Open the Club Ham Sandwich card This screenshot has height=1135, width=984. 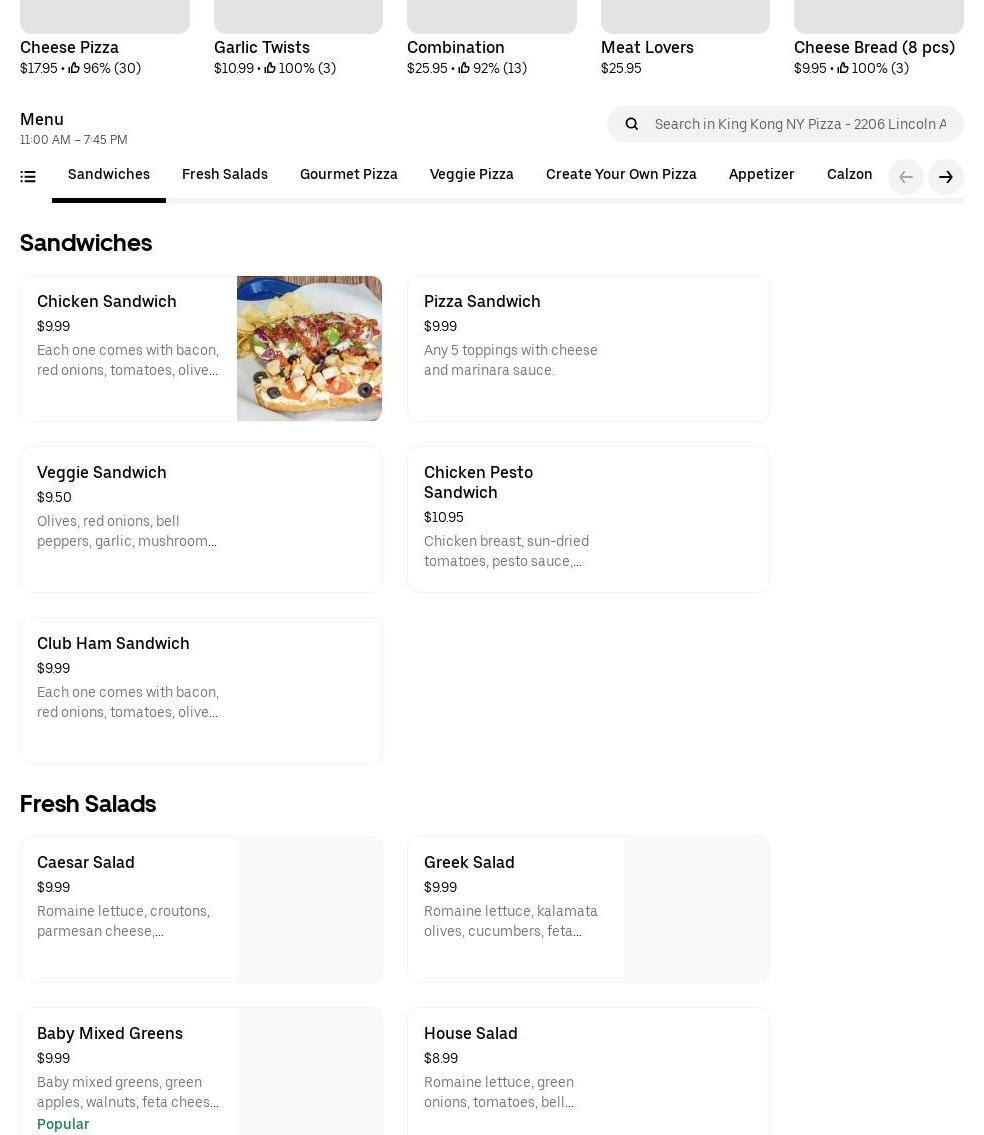click(201, 690)
